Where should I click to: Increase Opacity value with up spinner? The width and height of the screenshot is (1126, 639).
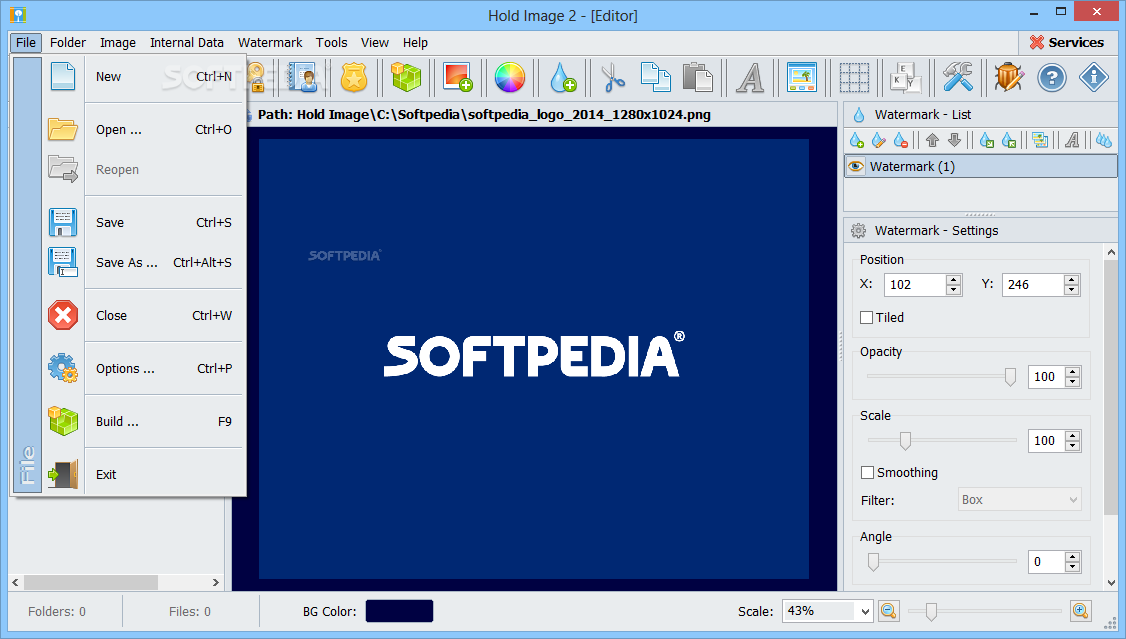1073,372
